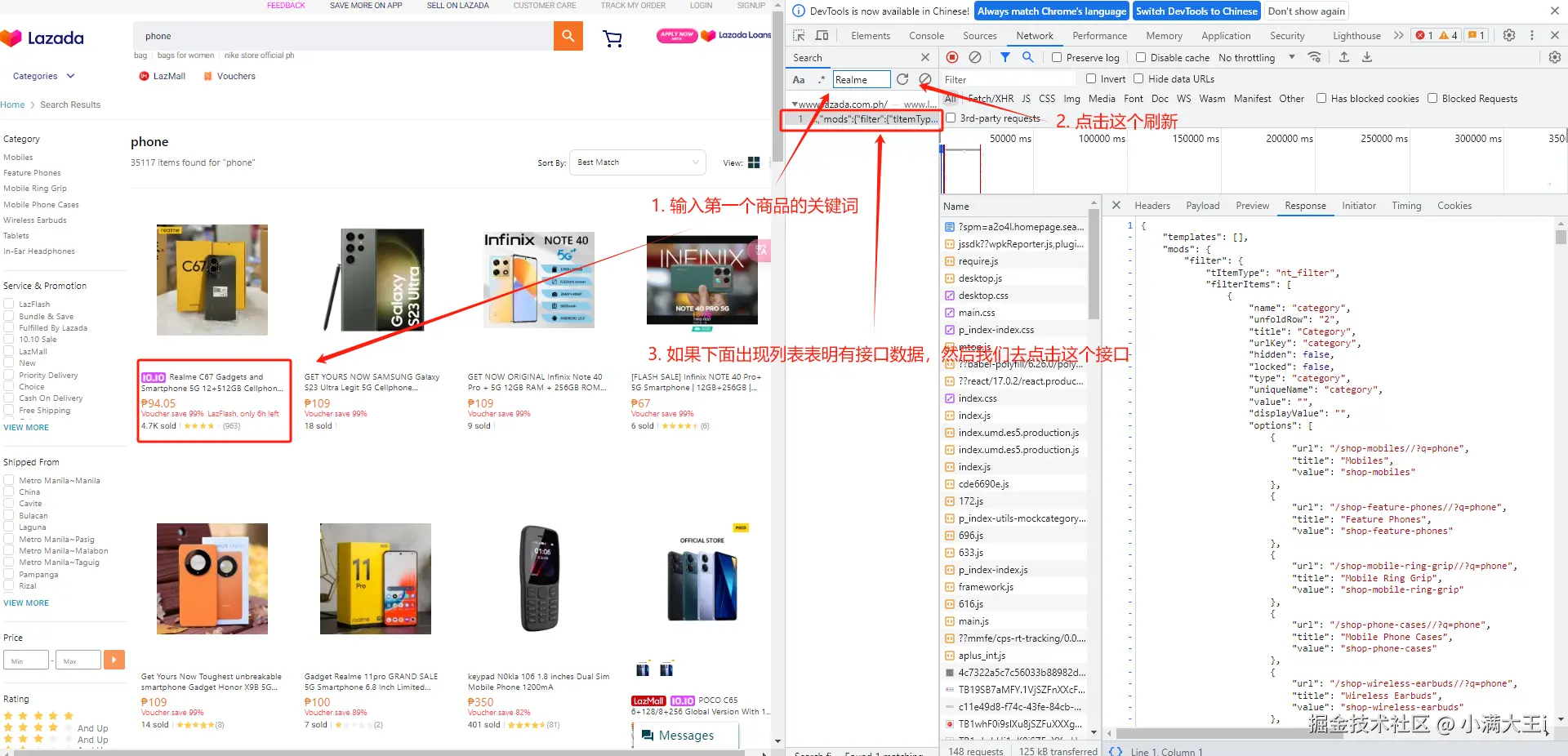
Task: Check the 3rd-party requests checkbox
Action: [x=951, y=118]
